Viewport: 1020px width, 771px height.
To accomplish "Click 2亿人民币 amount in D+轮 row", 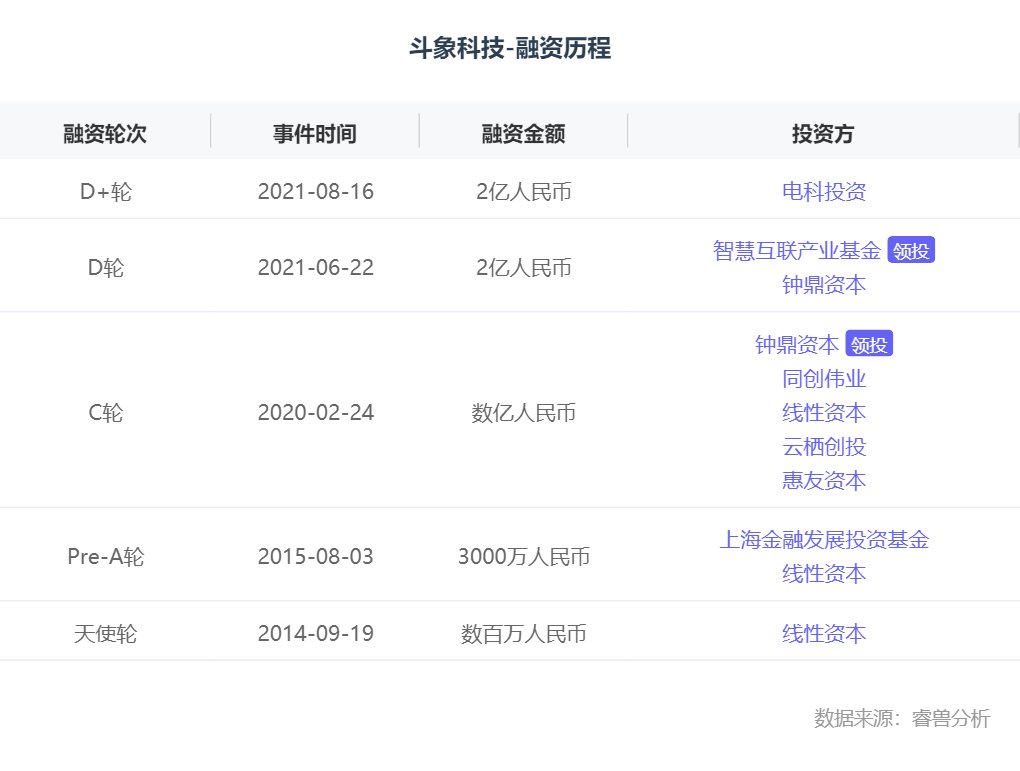I will tap(524, 191).
